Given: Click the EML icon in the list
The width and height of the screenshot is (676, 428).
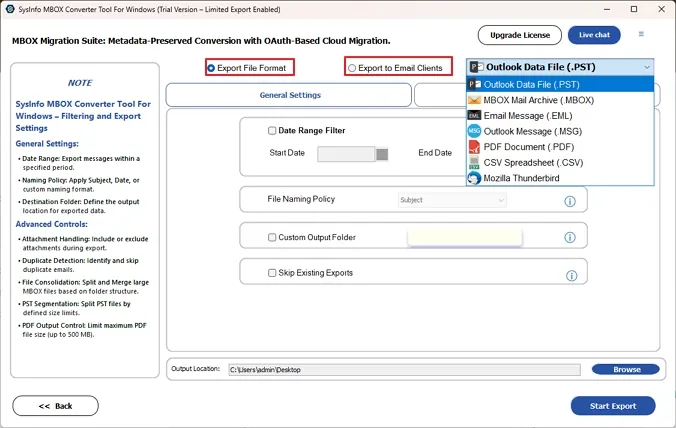Looking at the screenshot, I should [x=474, y=116].
